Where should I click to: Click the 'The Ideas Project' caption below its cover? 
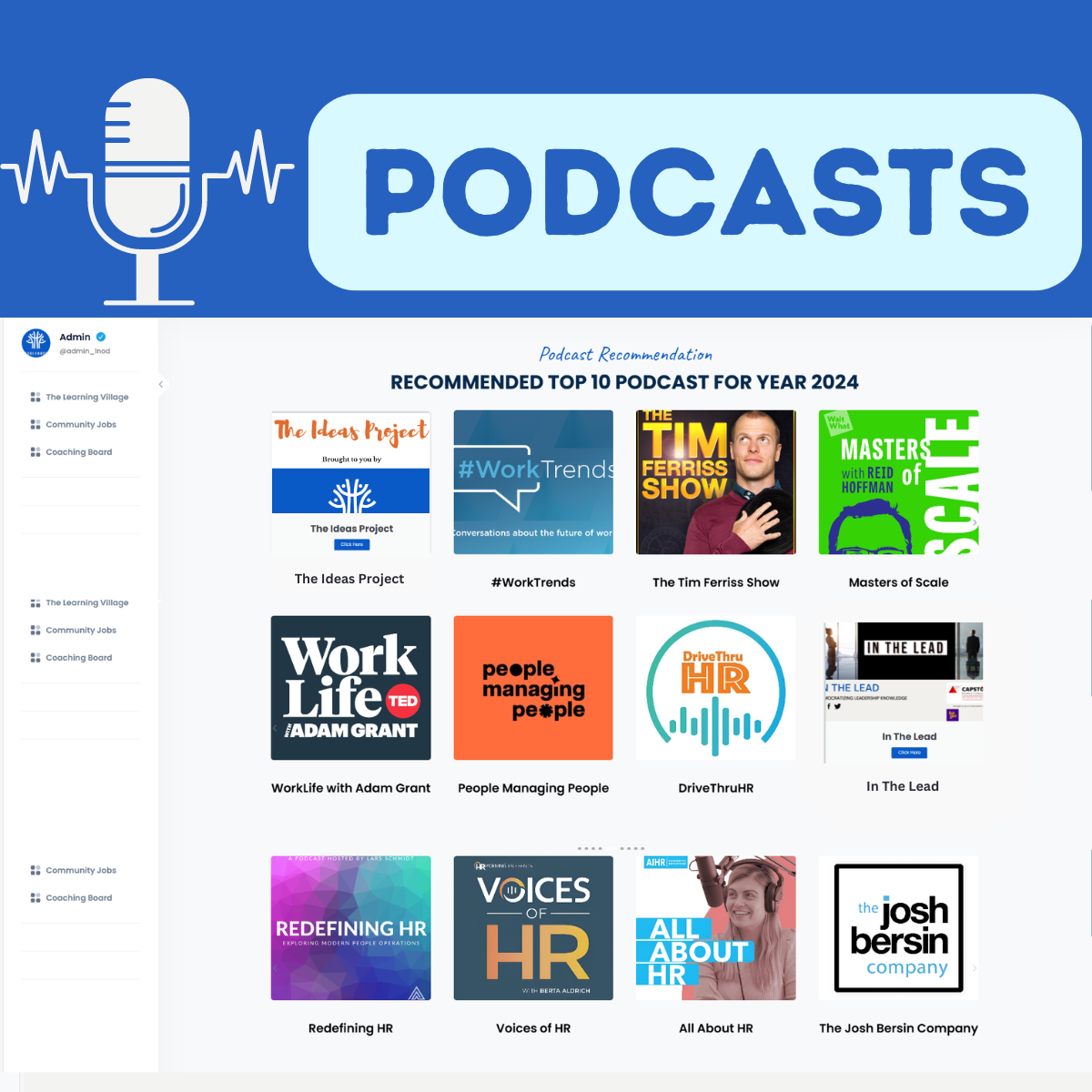coord(349,579)
